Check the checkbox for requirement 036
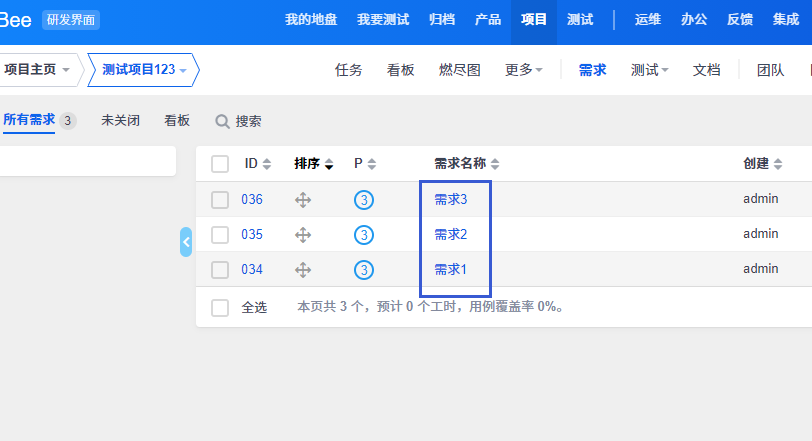 (220, 200)
